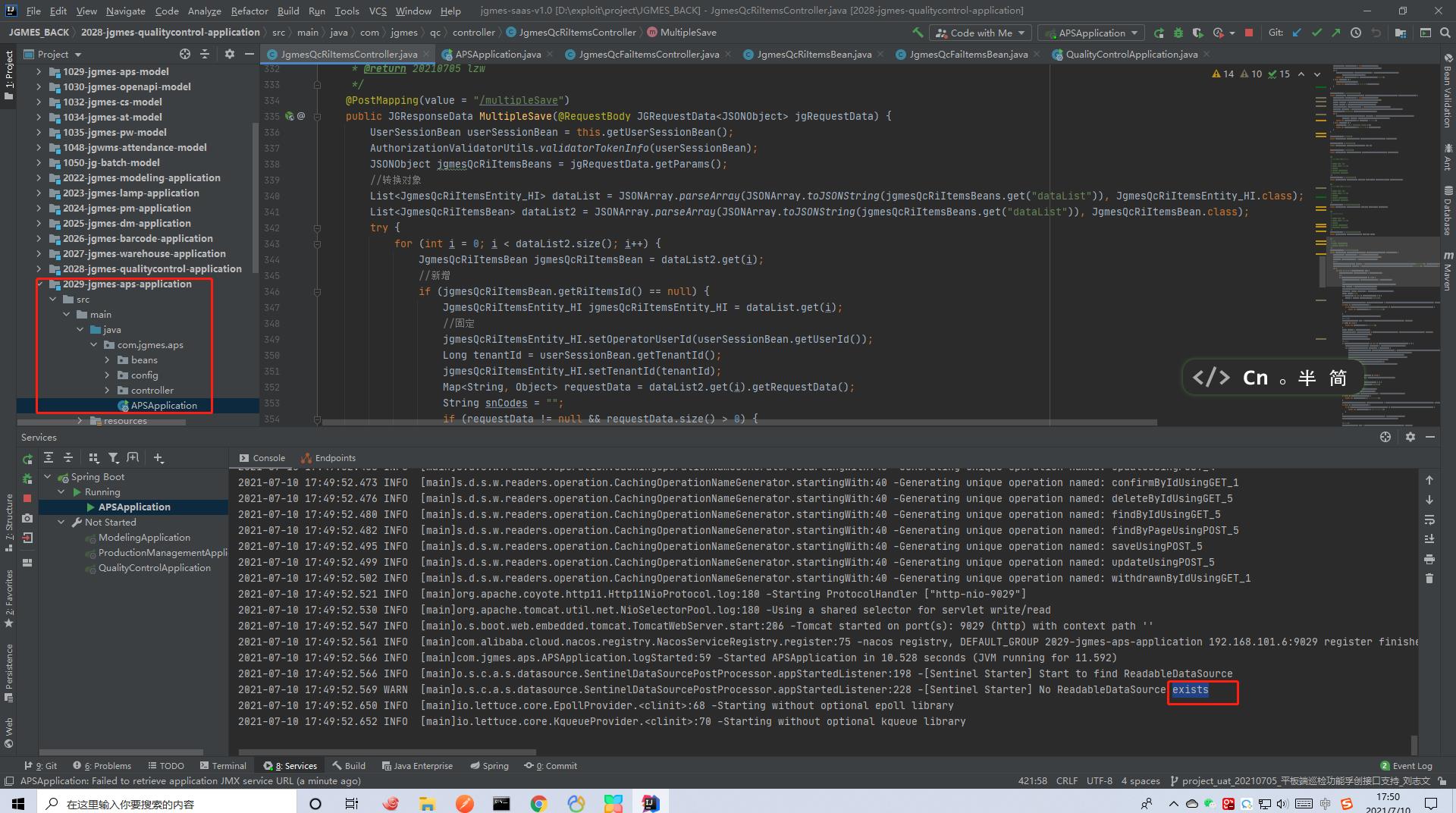Open Build tool window button
Screen dimensions: 1456x813
coord(349,765)
